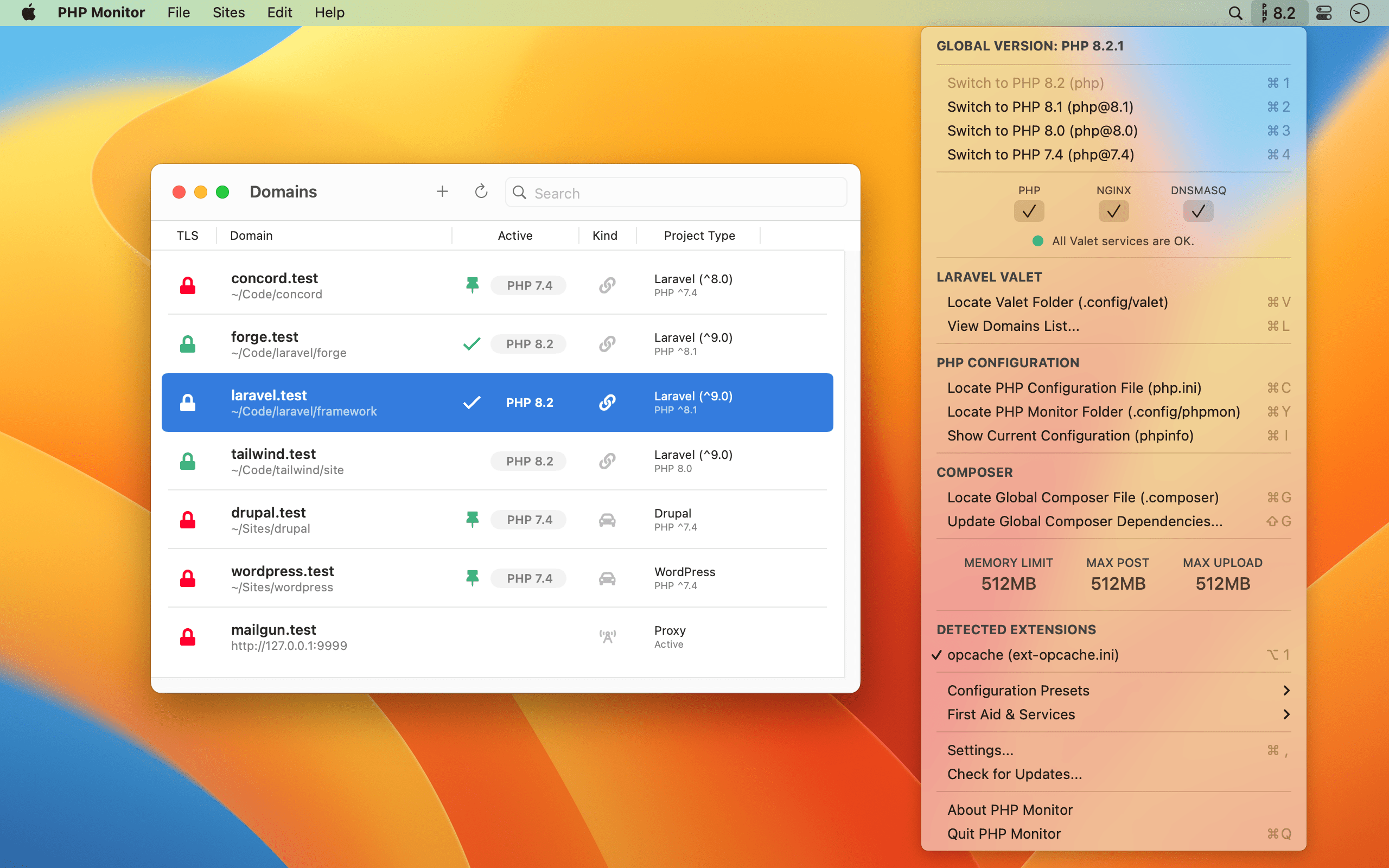The image size is (1389, 868).
Task: Expand the First Aid & Services submenu
Action: click(1113, 714)
